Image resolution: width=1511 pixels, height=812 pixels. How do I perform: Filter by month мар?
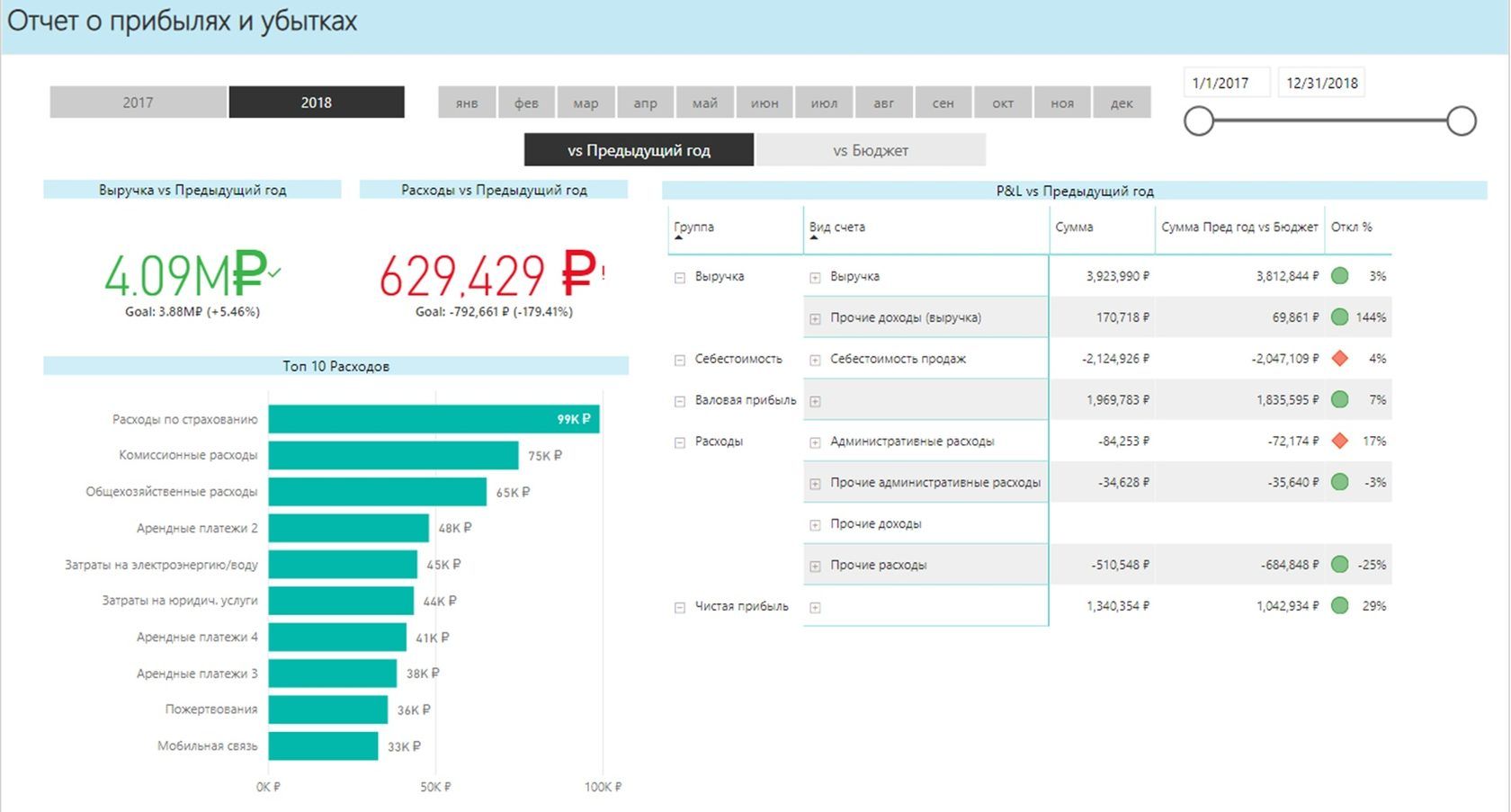coord(586,103)
